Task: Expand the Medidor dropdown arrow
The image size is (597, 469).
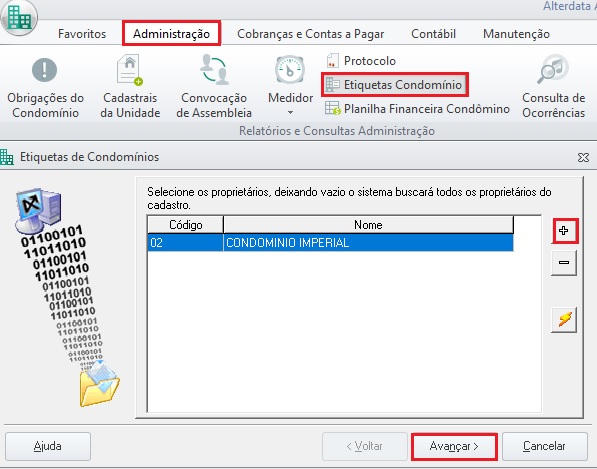Action: point(290,112)
